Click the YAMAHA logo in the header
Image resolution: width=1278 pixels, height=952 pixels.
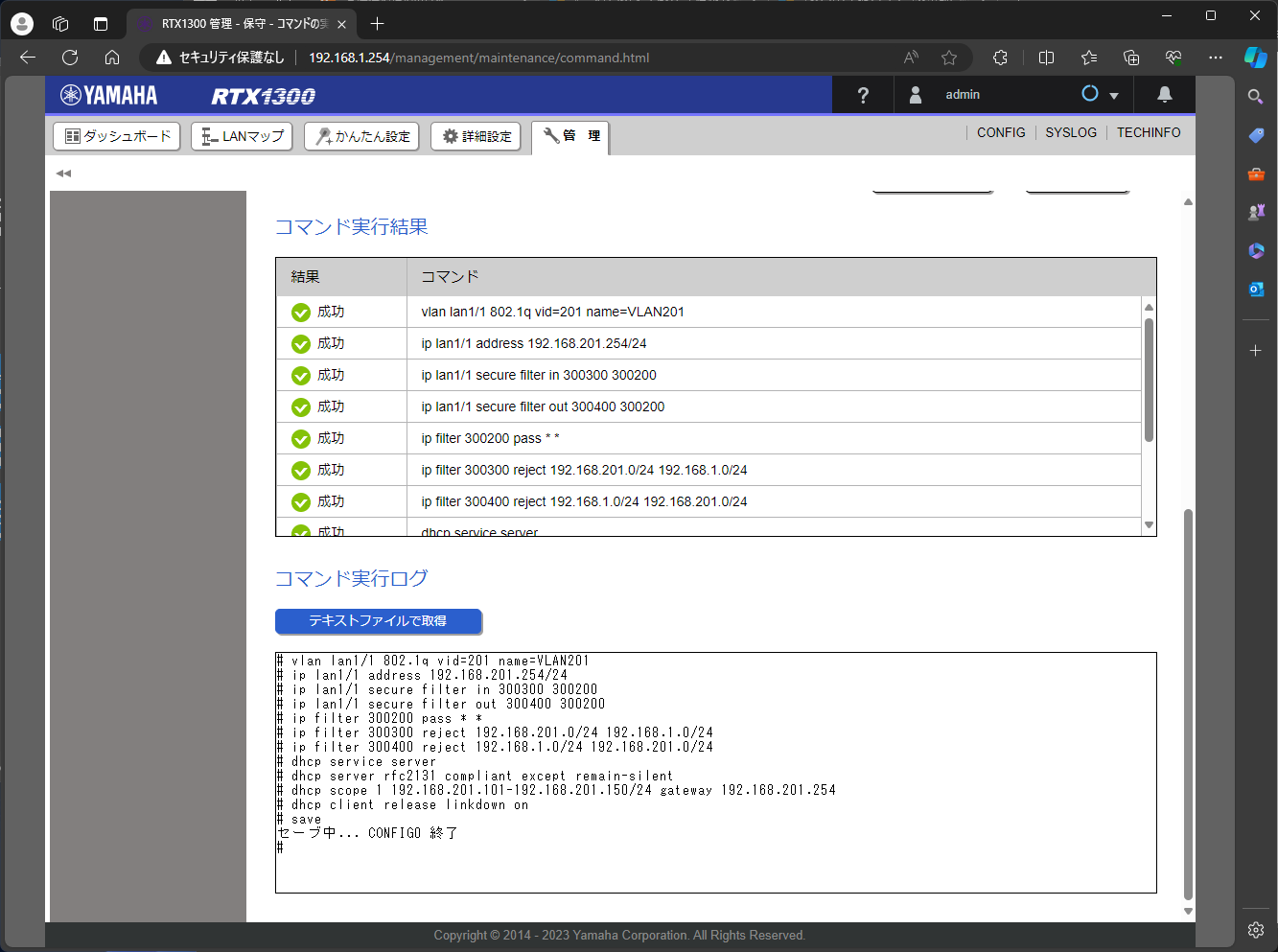point(108,95)
